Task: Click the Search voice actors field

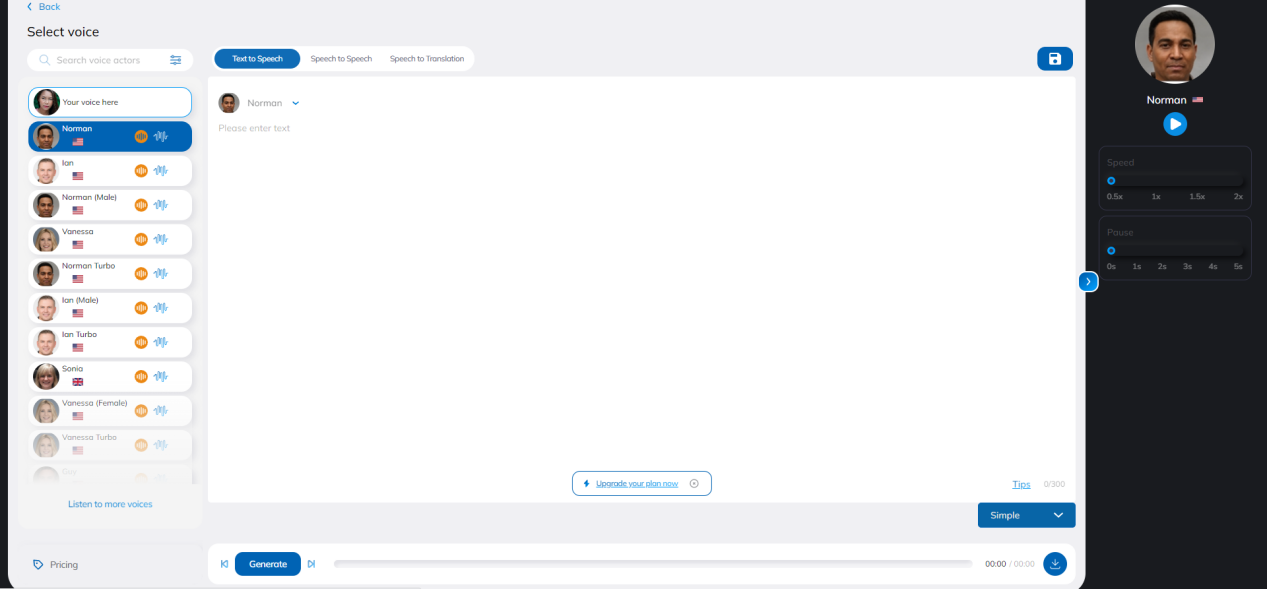Action: click(x=110, y=60)
